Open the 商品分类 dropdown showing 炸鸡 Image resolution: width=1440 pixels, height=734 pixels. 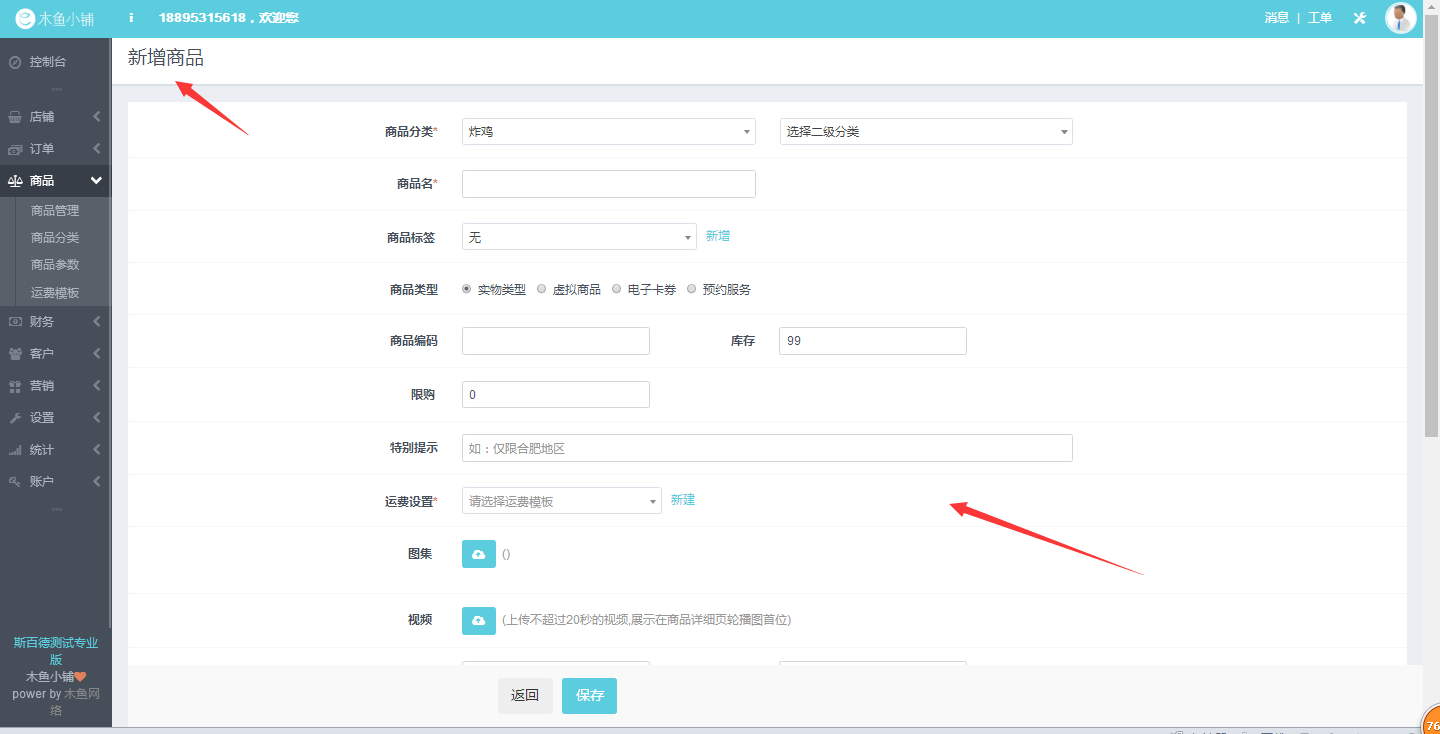[x=608, y=132]
